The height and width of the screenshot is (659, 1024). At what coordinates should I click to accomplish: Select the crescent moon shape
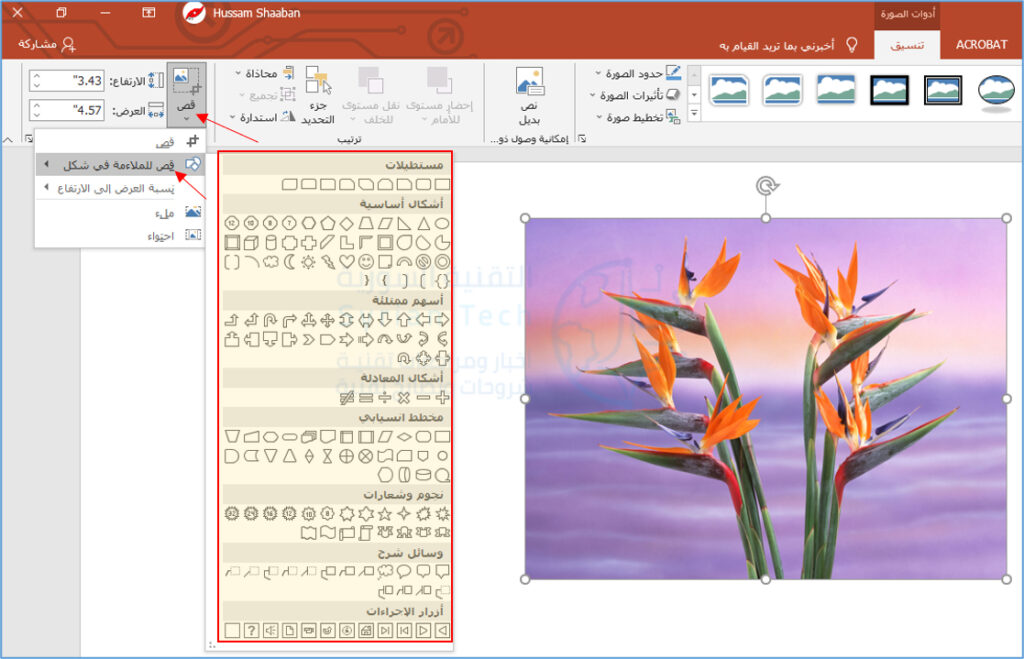point(289,262)
